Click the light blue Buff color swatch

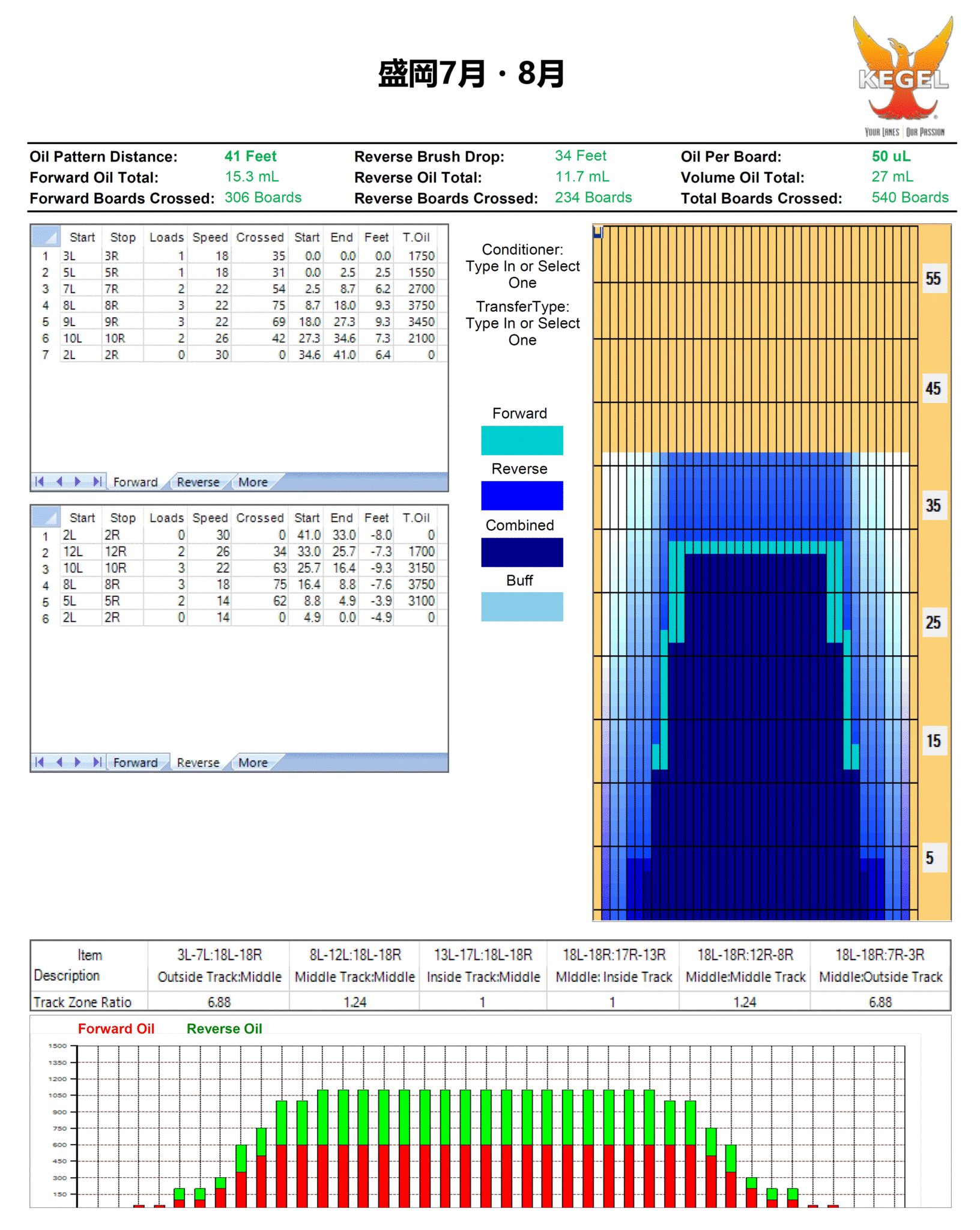pos(522,607)
